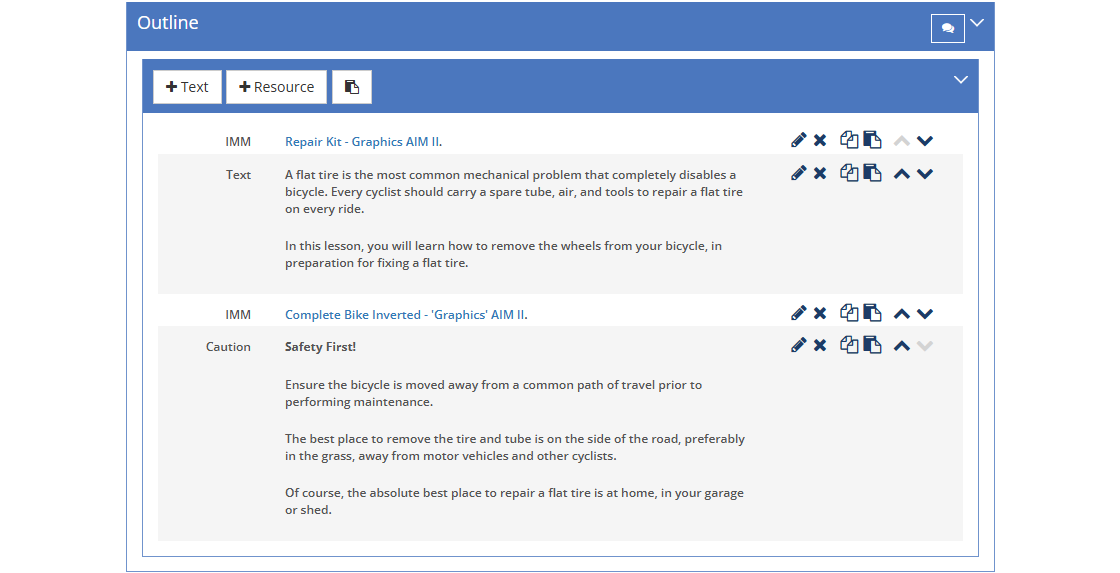The image size is (1120, 573).
Task: Copy the Caution Safety First row
Action: click(x=849, y=344)
